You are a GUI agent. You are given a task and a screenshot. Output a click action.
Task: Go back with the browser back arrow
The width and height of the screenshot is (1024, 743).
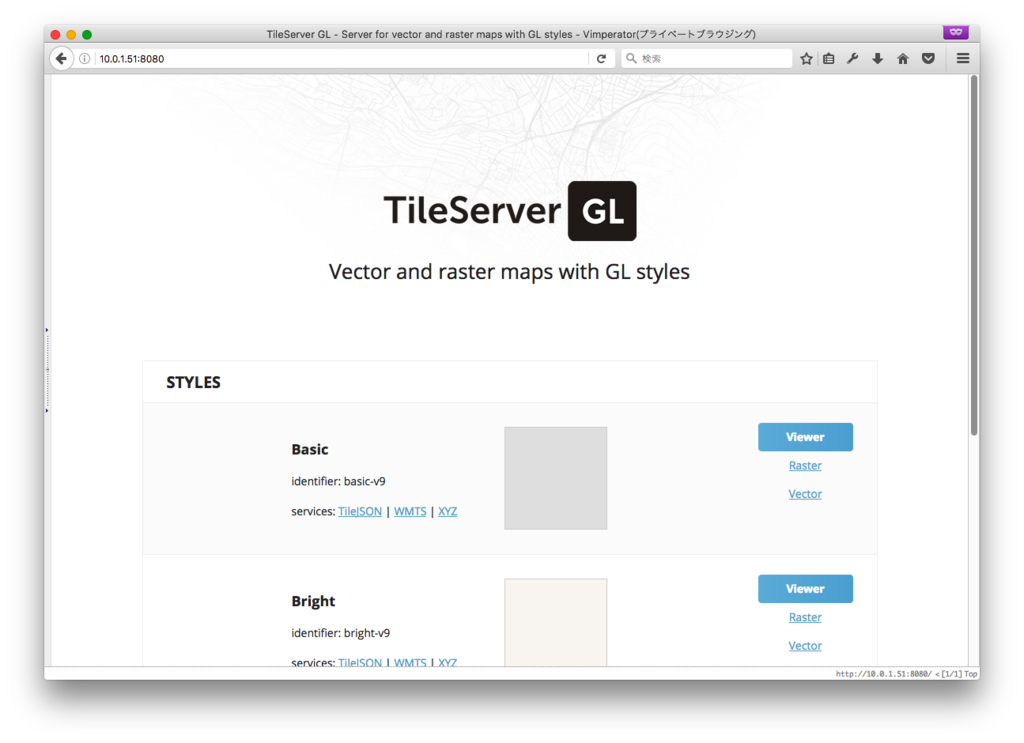click(61, 59)
